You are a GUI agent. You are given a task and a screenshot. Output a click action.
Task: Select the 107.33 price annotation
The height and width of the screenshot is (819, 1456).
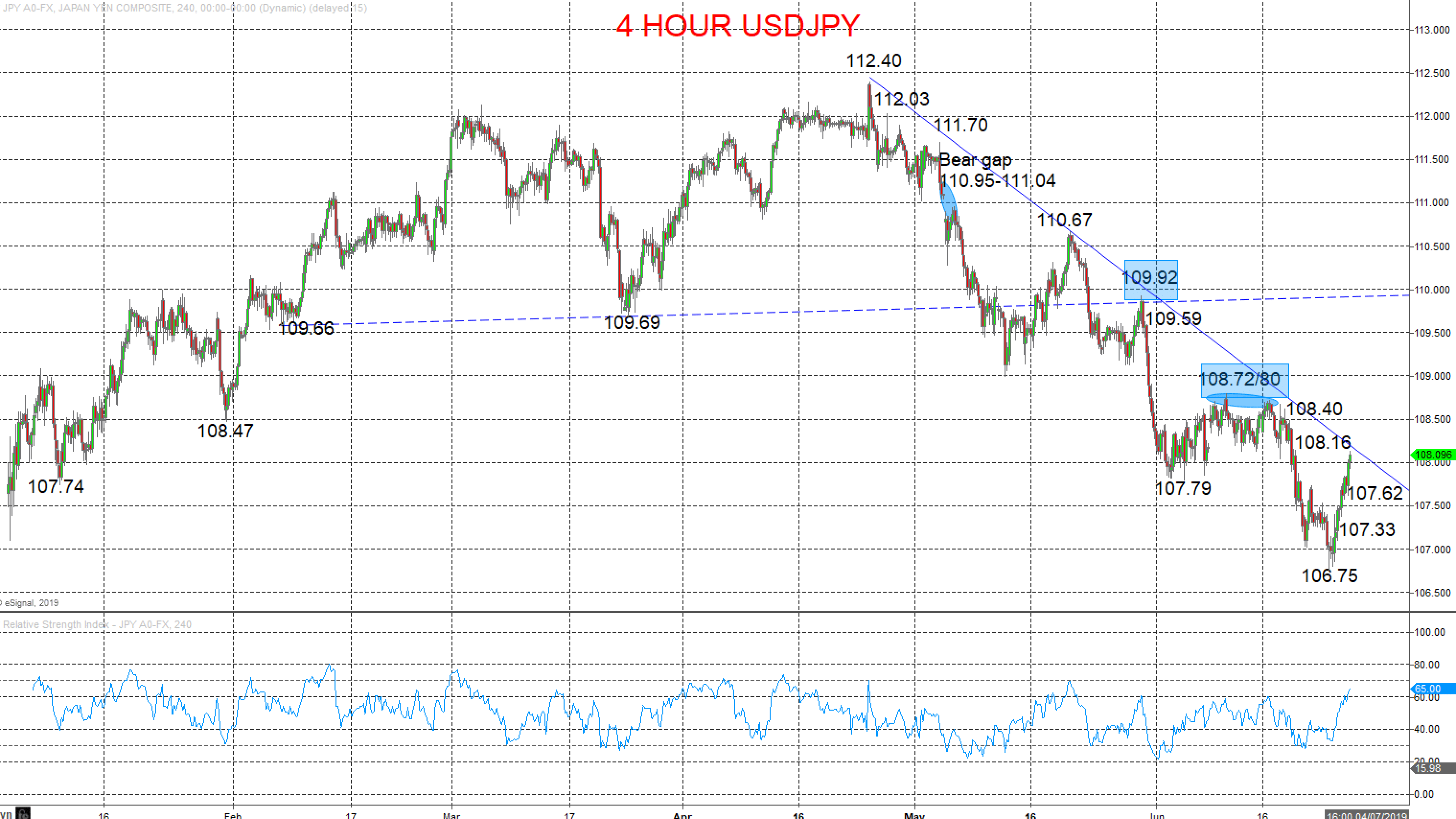(1367, 529)
